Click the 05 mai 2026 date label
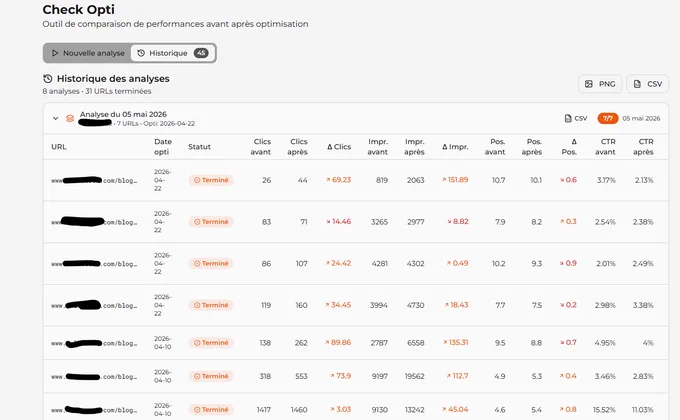Viewport: 680px width, 420px height. [x=641, y=118]
